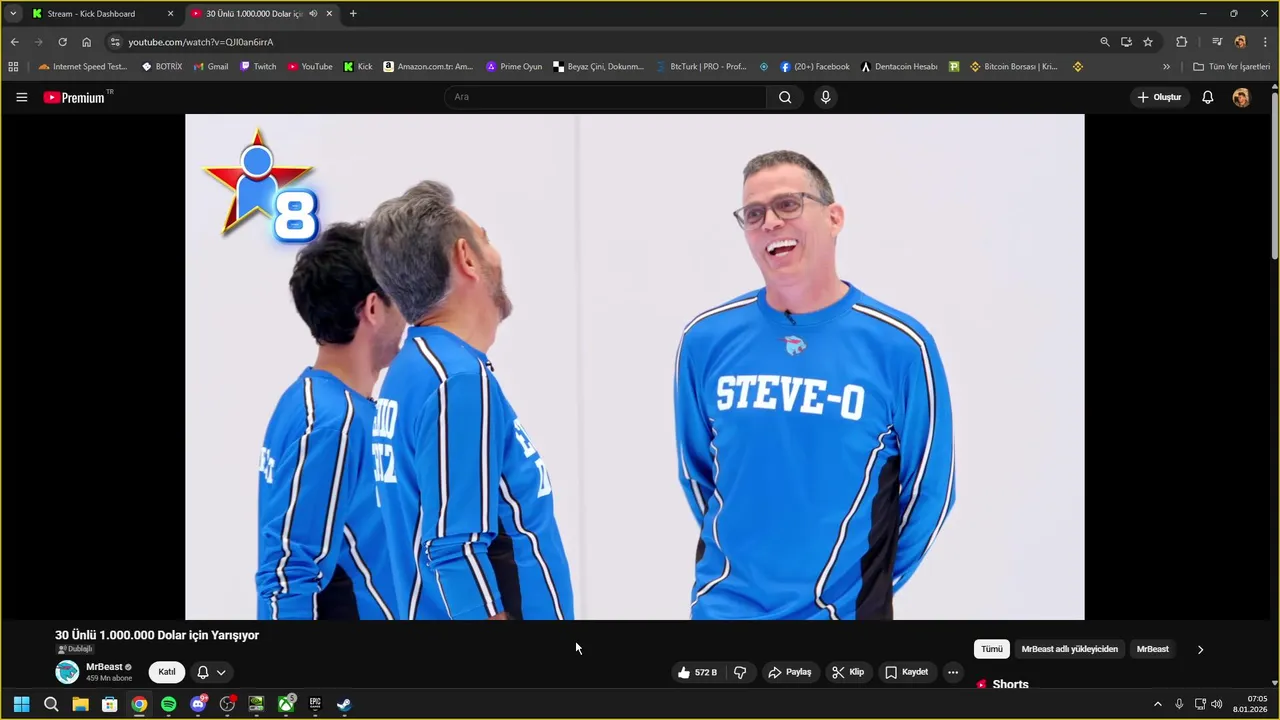1280x720 pixels.
Task: Open Tüm Yer İşaretleri folder
Action: 1231,67
